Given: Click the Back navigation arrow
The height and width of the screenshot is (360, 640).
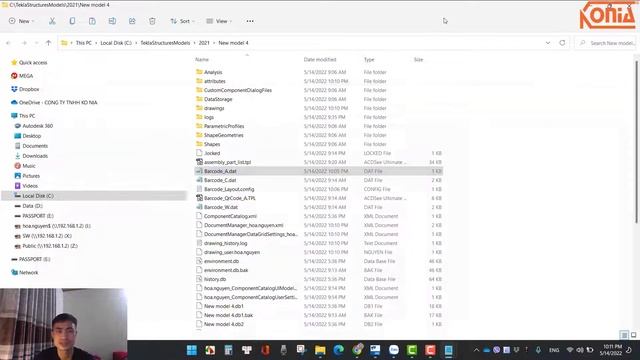Looking at the screenshot, I should pos(9,43).
